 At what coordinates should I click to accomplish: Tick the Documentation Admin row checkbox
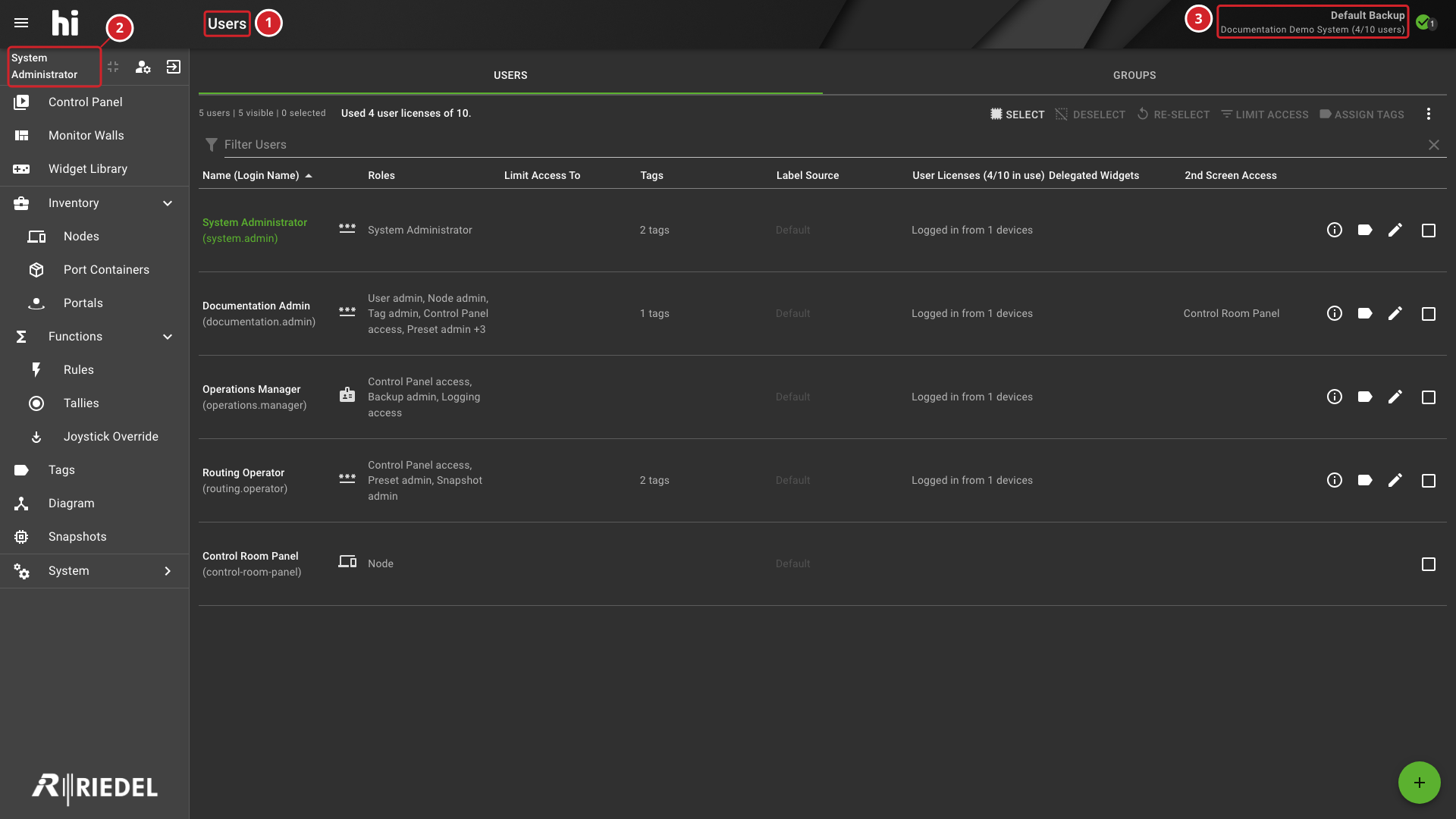tap(1428, 314)
